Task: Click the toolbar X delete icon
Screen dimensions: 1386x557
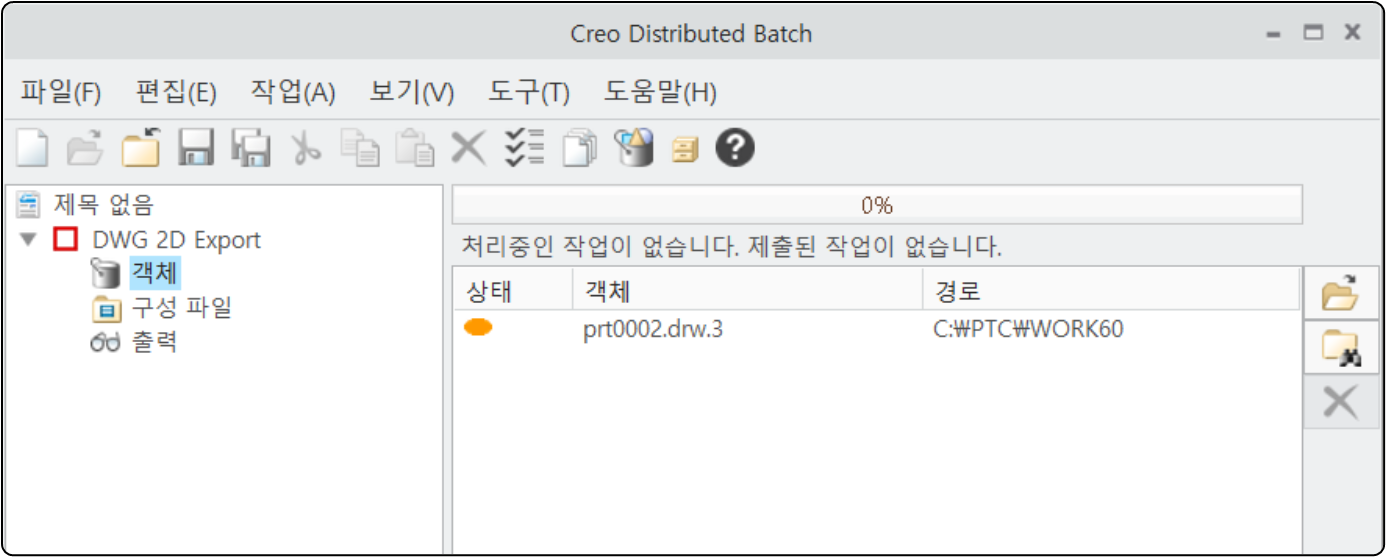Action: (x=468, y=149)
